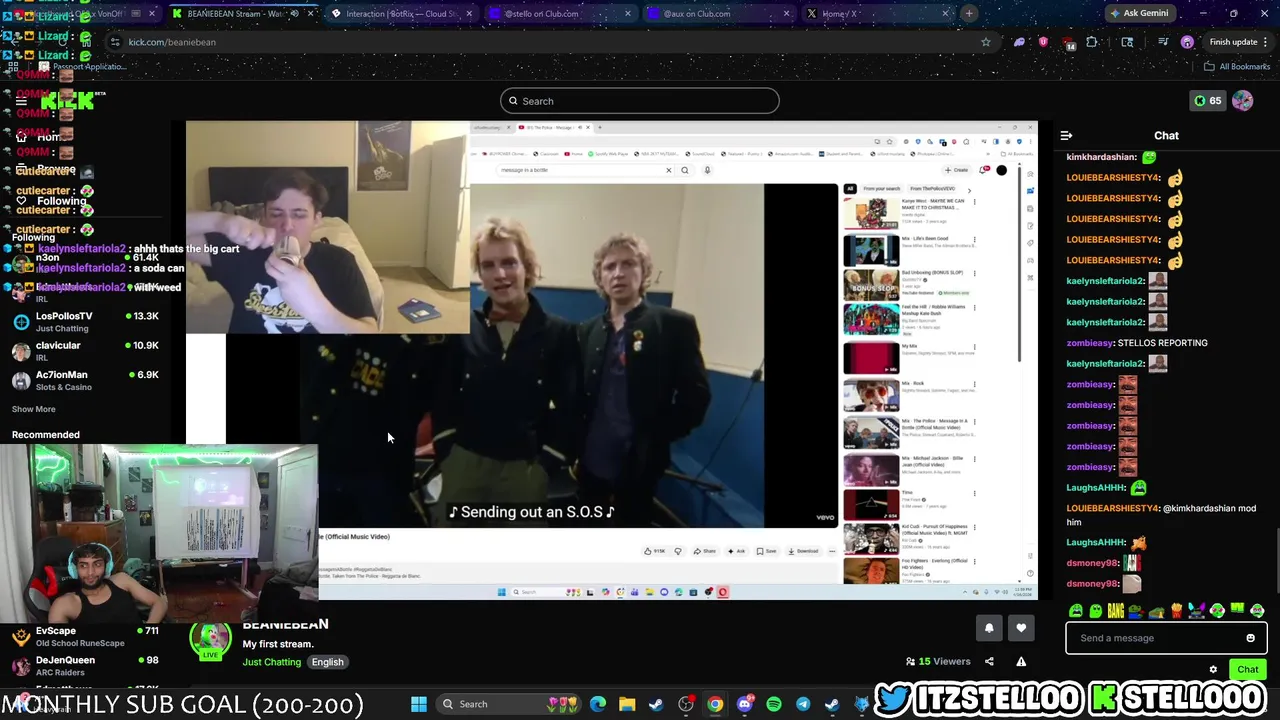Open Telegram from the taskbar
1280x720 pixels.
click(x=803, y=704)
